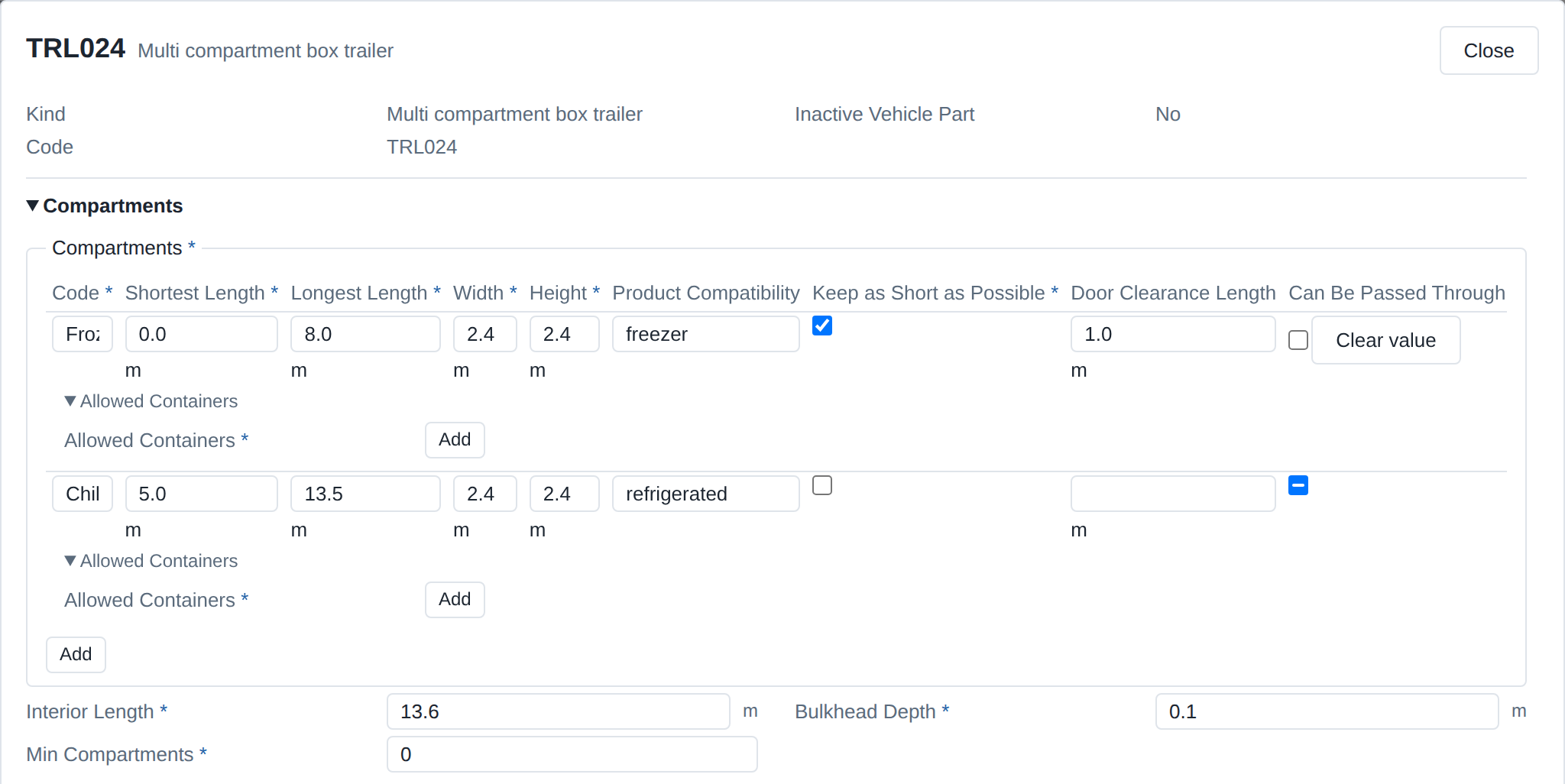Click the Close button

click(x=1489, y=50)
